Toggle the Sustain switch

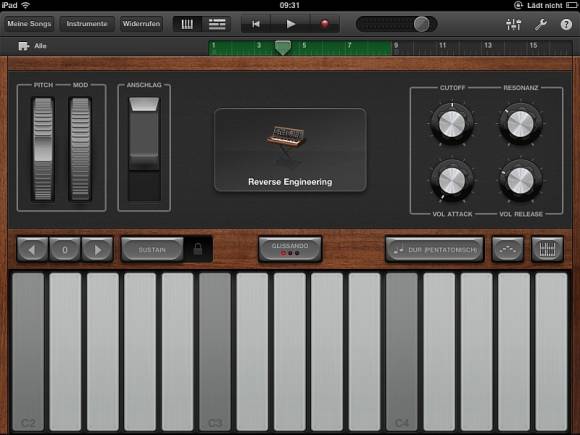[x=152, y=250]
